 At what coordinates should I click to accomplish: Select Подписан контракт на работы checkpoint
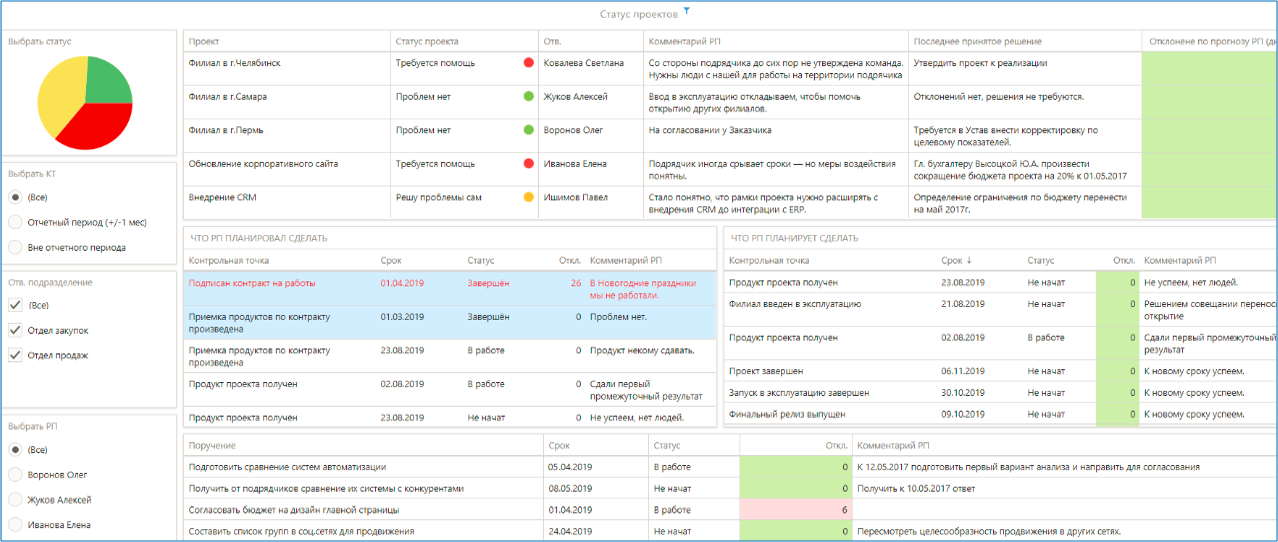click(x=252, y=283)
